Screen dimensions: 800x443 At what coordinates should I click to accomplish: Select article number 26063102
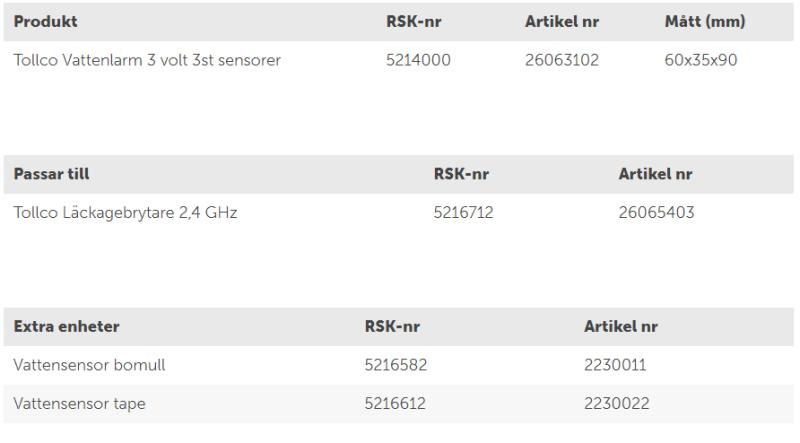click(x=561, y=60)
